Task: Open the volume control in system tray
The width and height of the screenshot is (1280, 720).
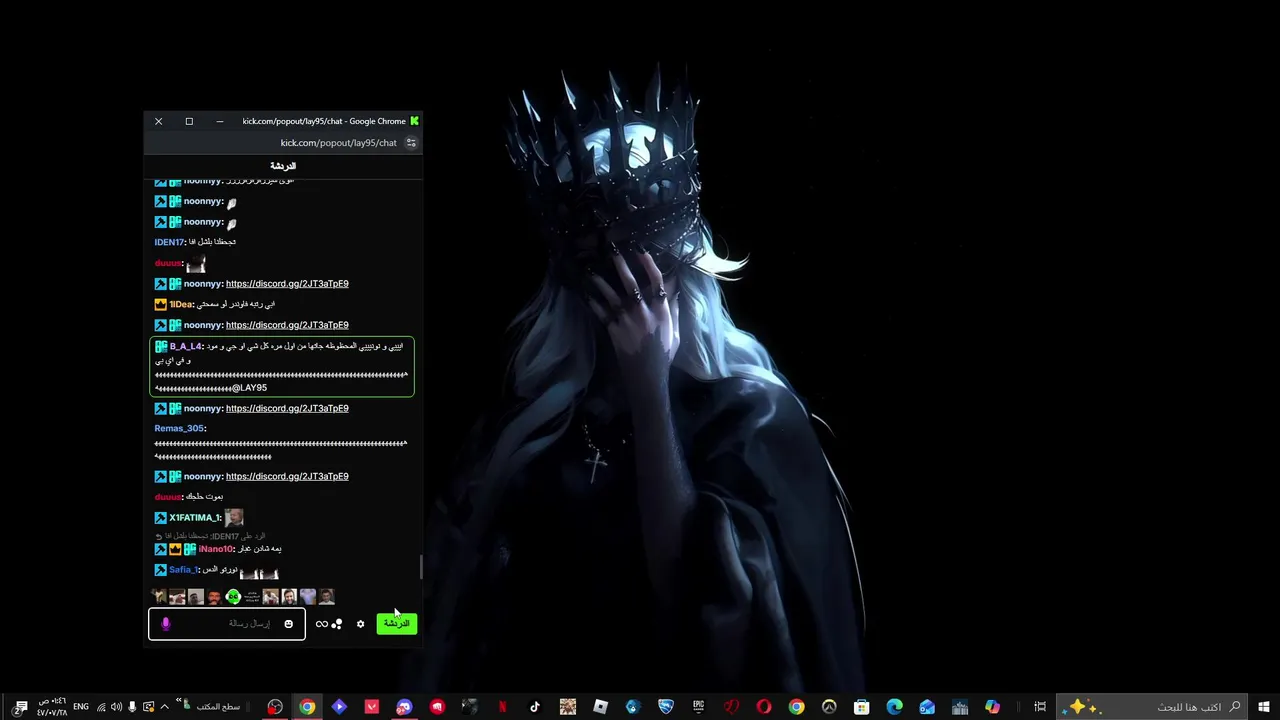Action: pyautogui.click(x=116, y=707)
